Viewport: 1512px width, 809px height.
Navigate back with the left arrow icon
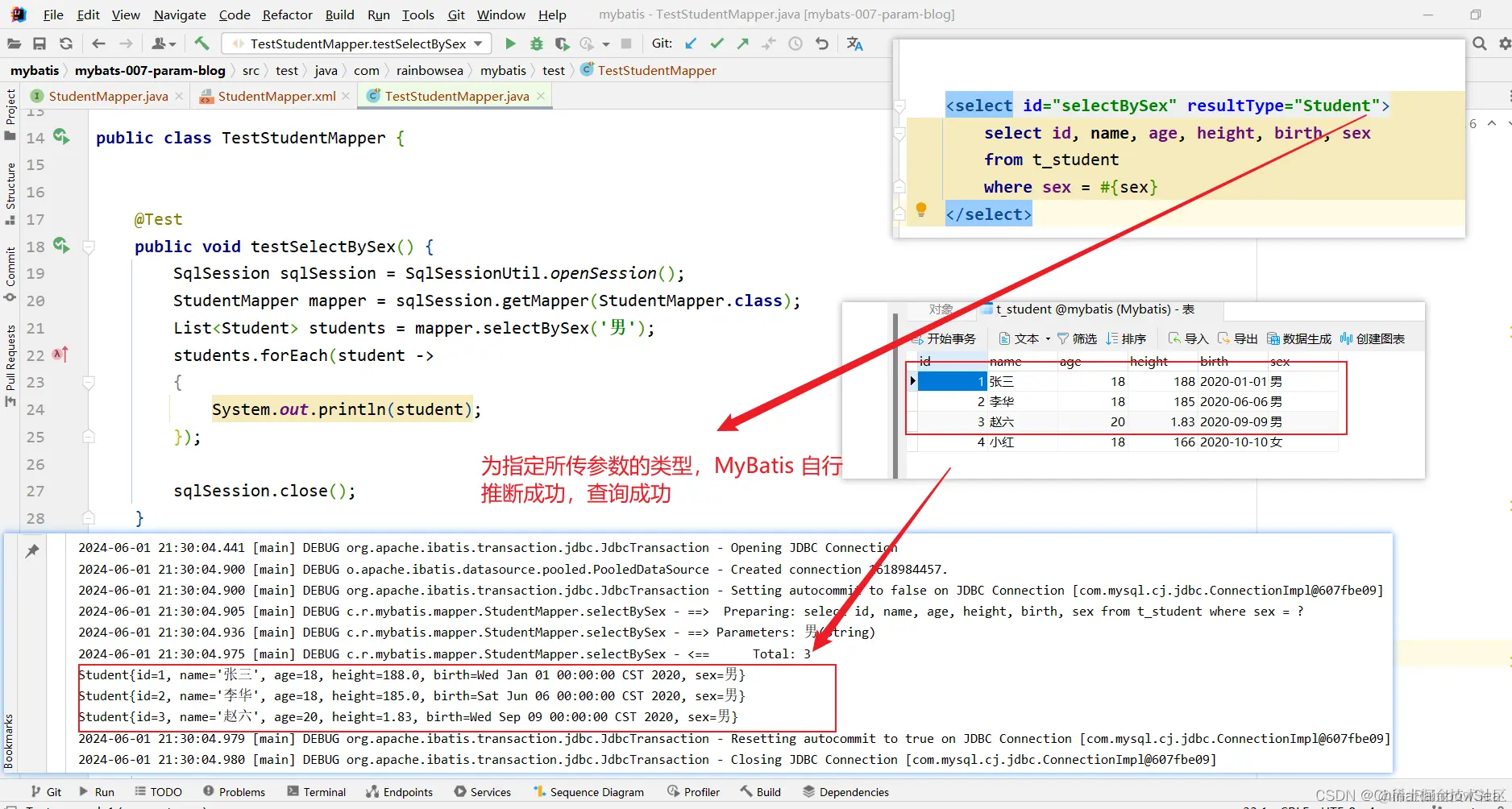pos(98,44)
